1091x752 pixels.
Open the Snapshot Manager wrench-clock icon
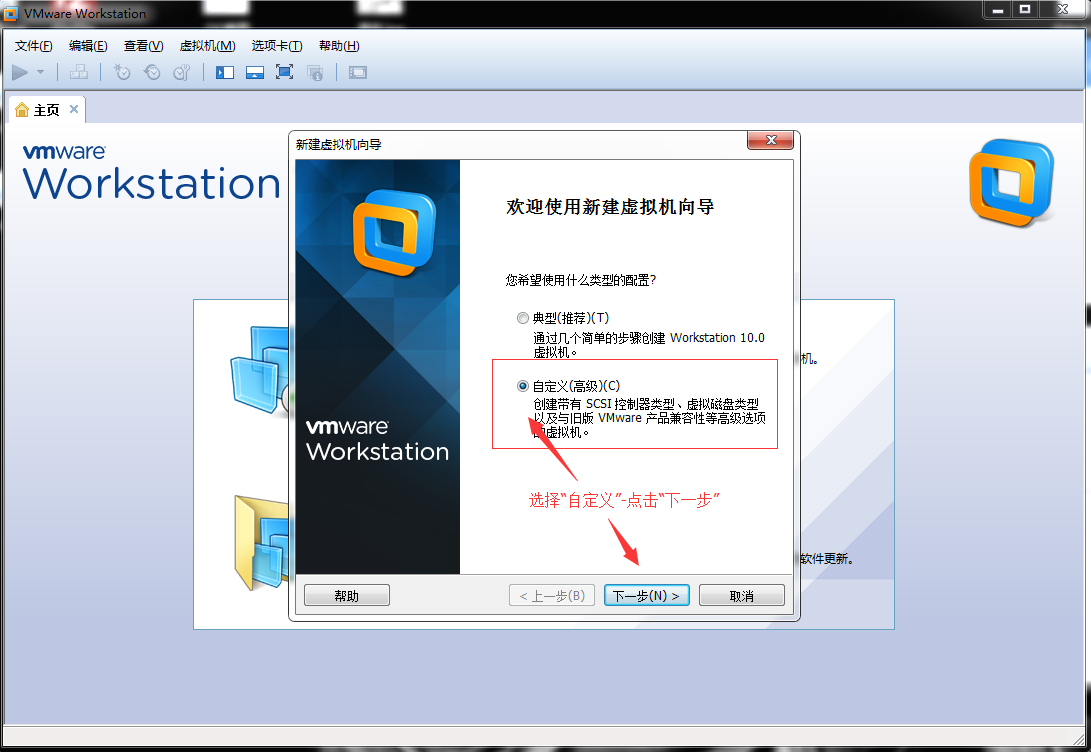[x=182, y=72]
